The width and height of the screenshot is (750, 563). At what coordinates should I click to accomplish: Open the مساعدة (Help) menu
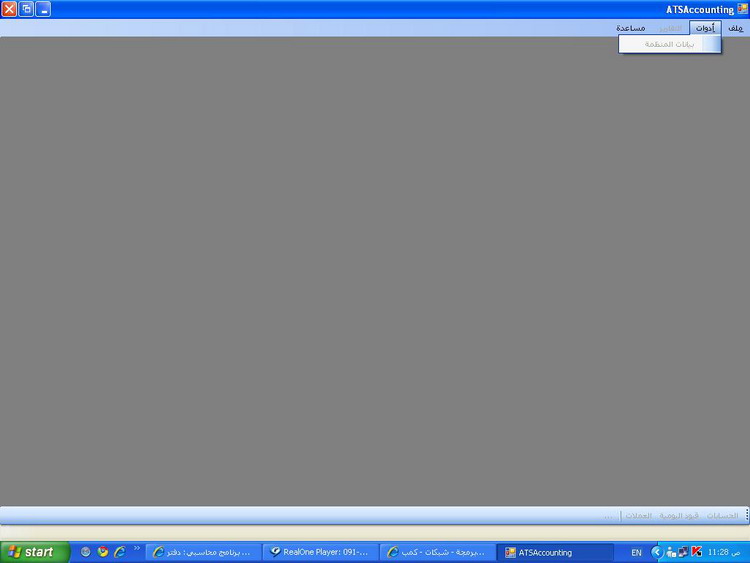point(630,28)
